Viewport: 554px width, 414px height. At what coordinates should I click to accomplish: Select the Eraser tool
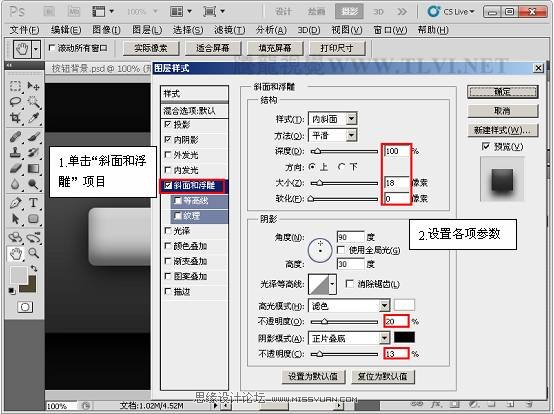click(16, 168)
